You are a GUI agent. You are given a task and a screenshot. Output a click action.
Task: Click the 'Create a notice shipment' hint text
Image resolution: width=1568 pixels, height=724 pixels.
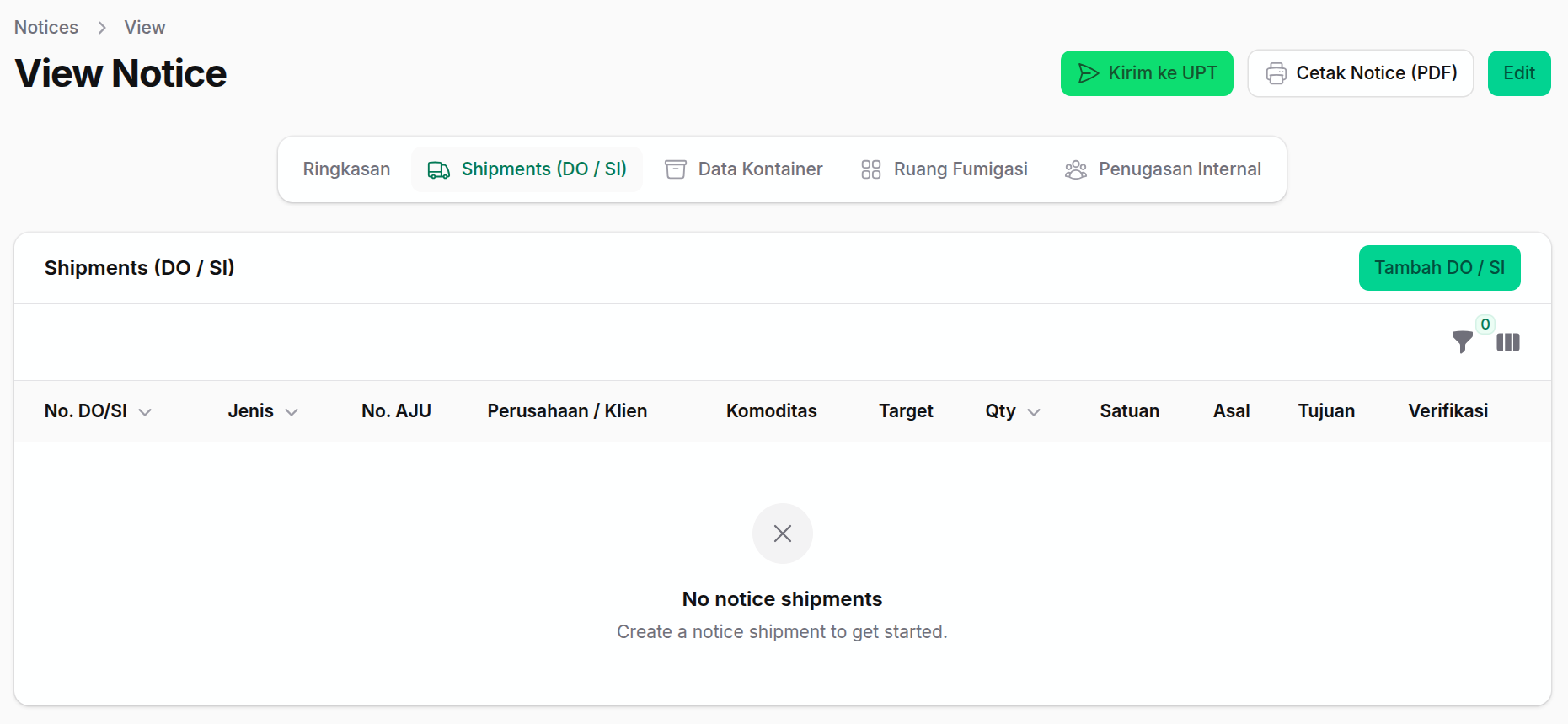(782, 632)
